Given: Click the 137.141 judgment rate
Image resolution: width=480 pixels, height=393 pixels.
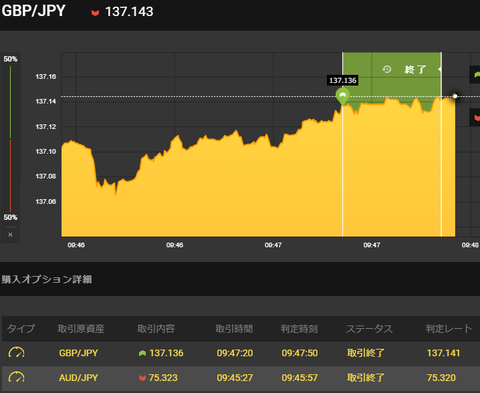Looking at the screenshot, I should [x=443, y=353].
